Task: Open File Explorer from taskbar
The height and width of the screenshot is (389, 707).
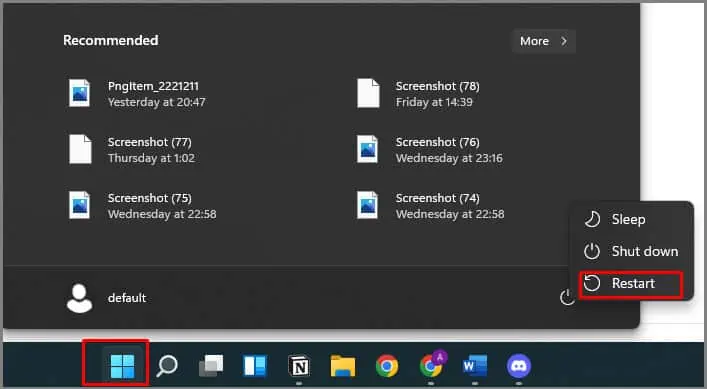Action: tap(343, 366)
